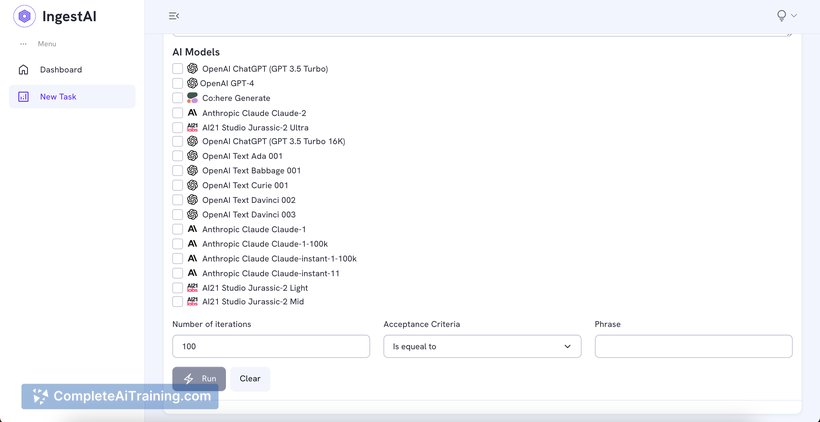The image size is (820, 422).
Task: Focus the Number of iterations field
Action: (x=271, y=346)
